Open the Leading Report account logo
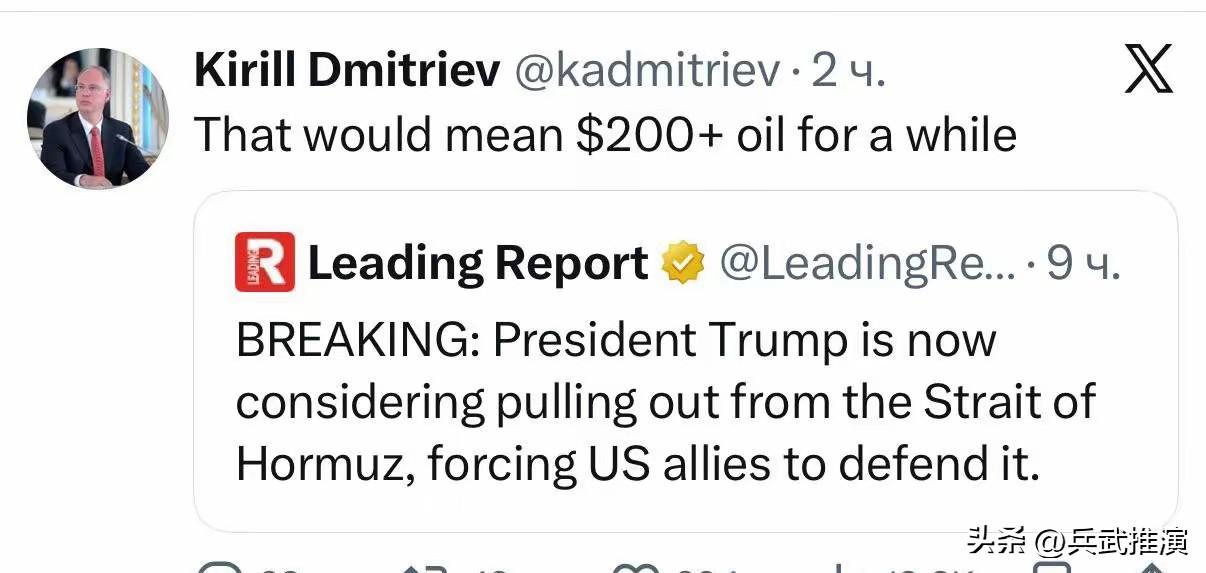The height and width of the screenshot is (573, 1206). pyautogui.click(x=265, y=262)
